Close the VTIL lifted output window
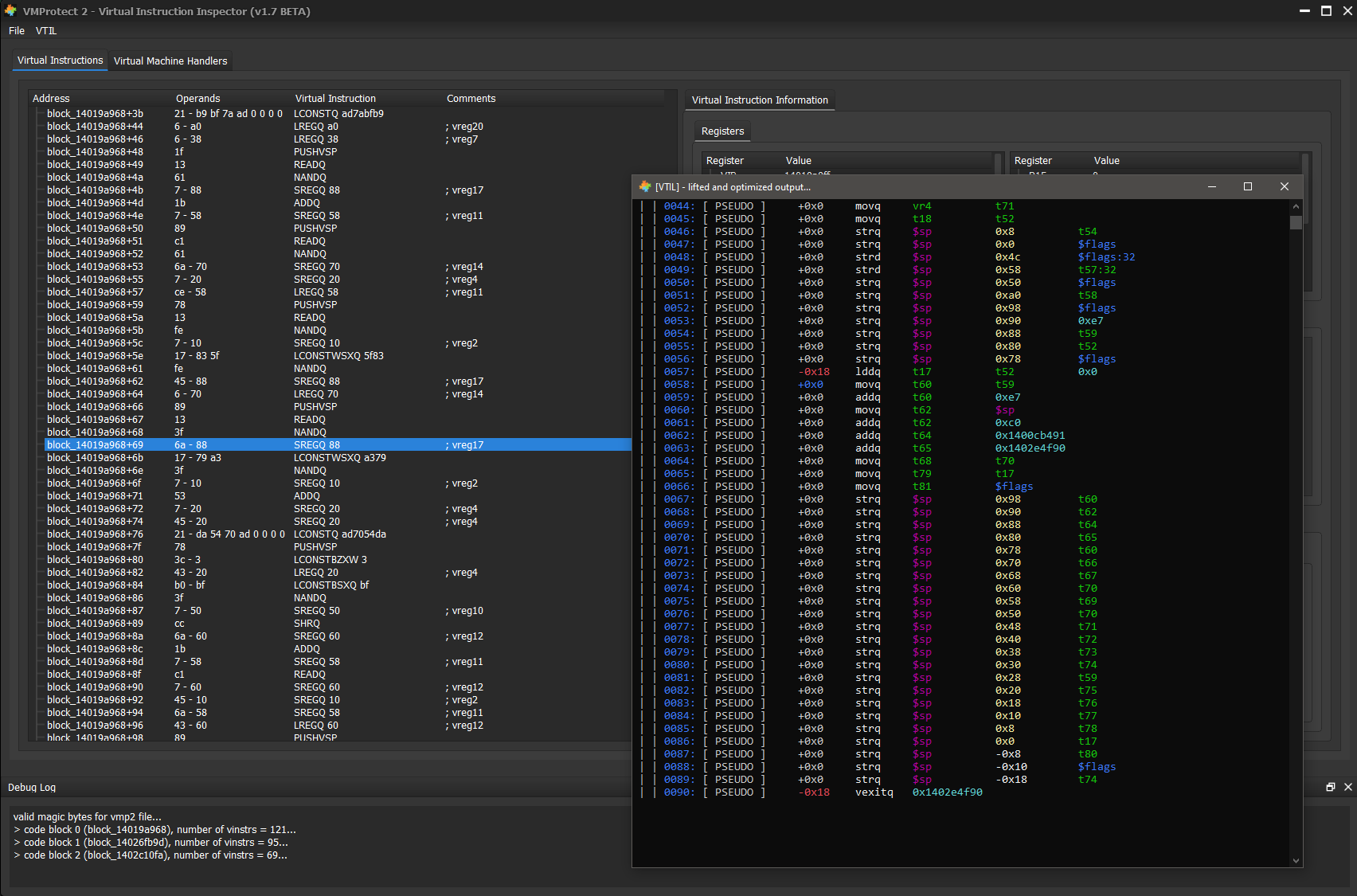The height and width of the screenshot is (896, 1357). 1284,186
